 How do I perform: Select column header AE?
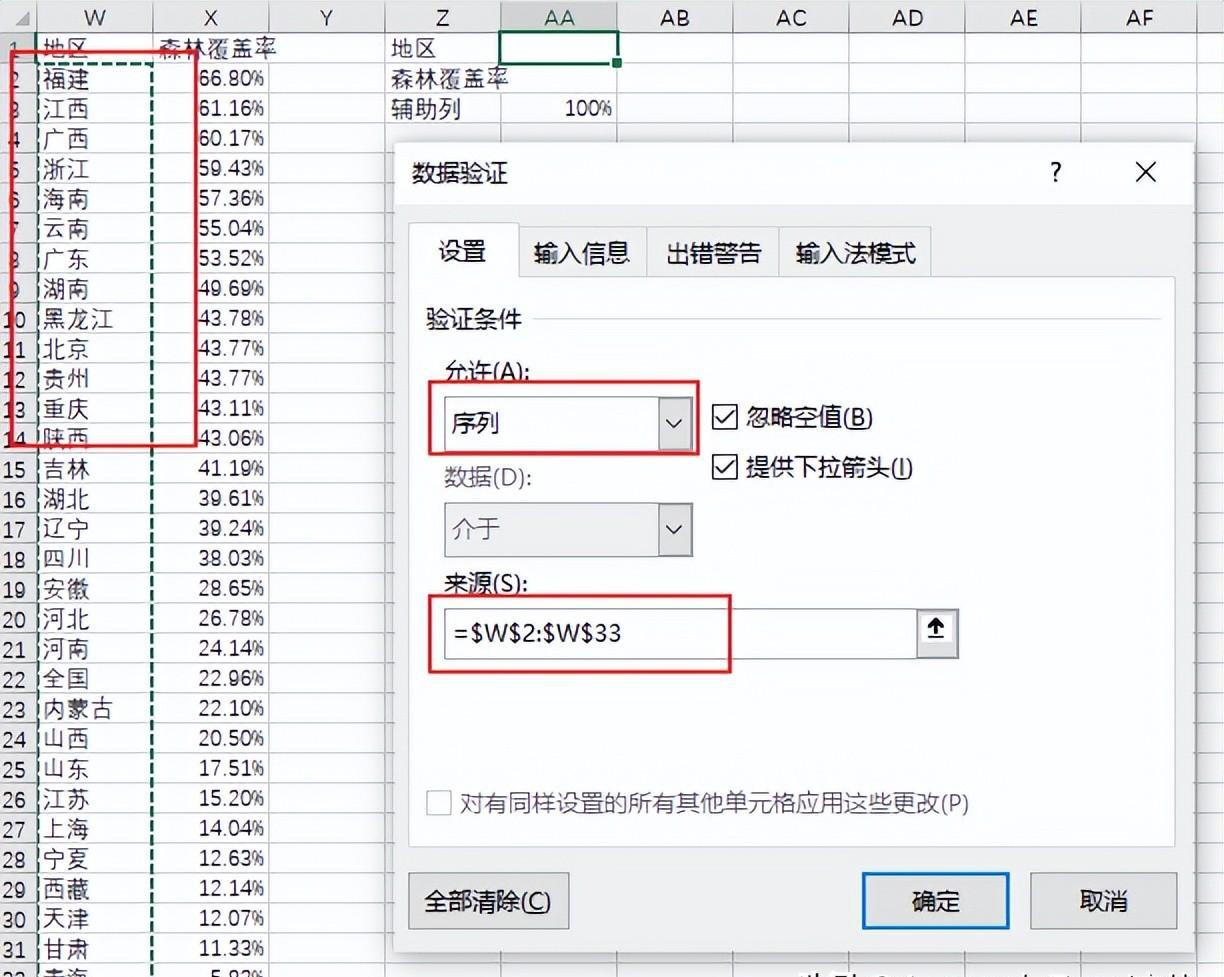tap(1023, 17)
